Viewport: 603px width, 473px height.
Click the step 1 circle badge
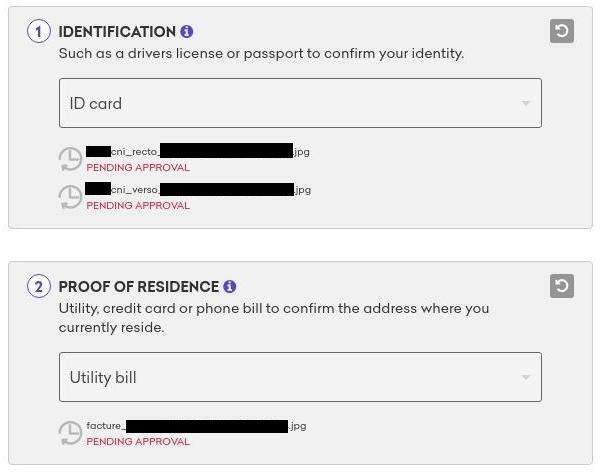(38, 32)
